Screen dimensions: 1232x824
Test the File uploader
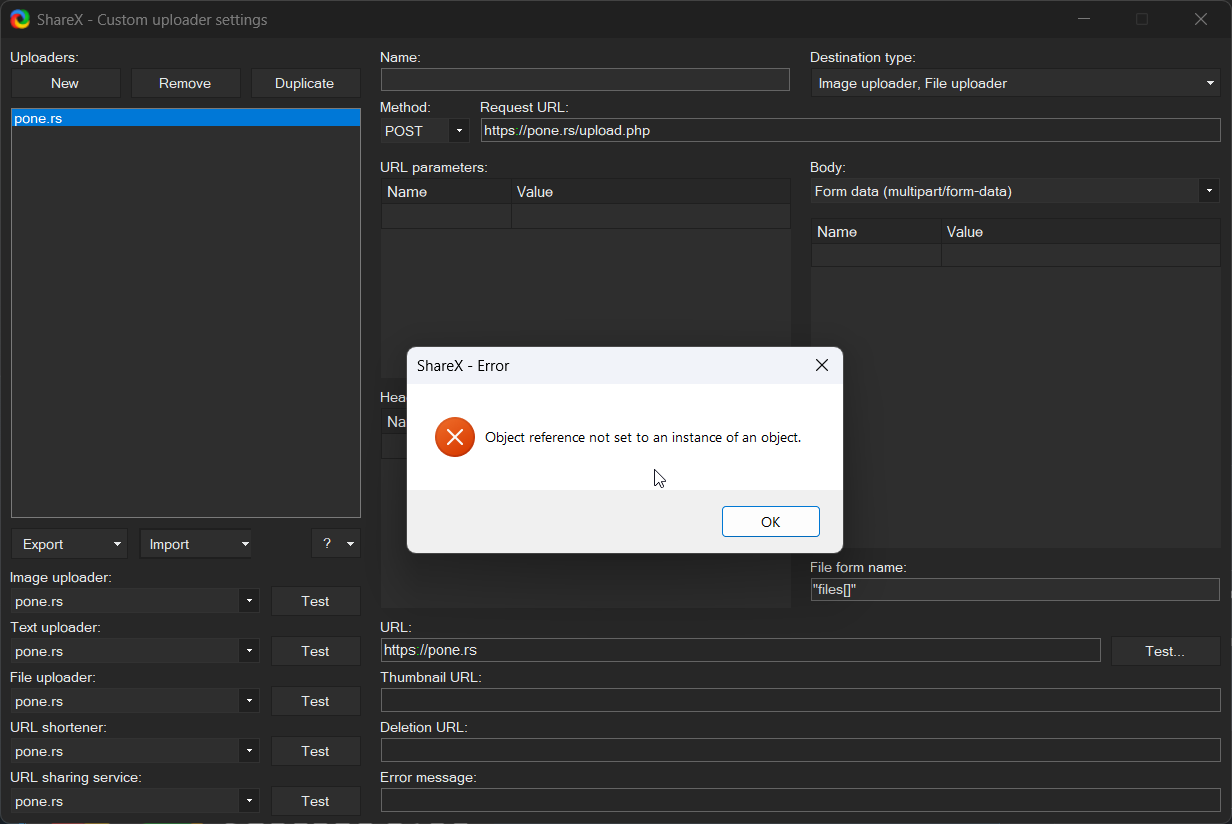click(316, 701)
